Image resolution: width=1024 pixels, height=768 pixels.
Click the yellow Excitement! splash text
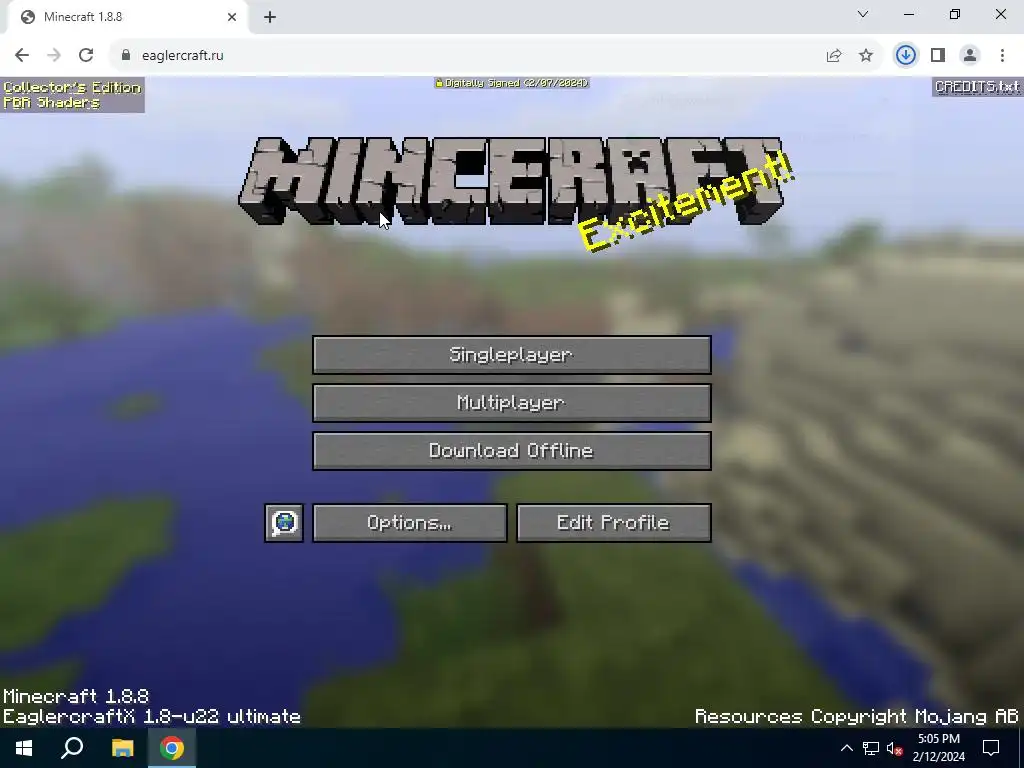click(x=686, y=202)
